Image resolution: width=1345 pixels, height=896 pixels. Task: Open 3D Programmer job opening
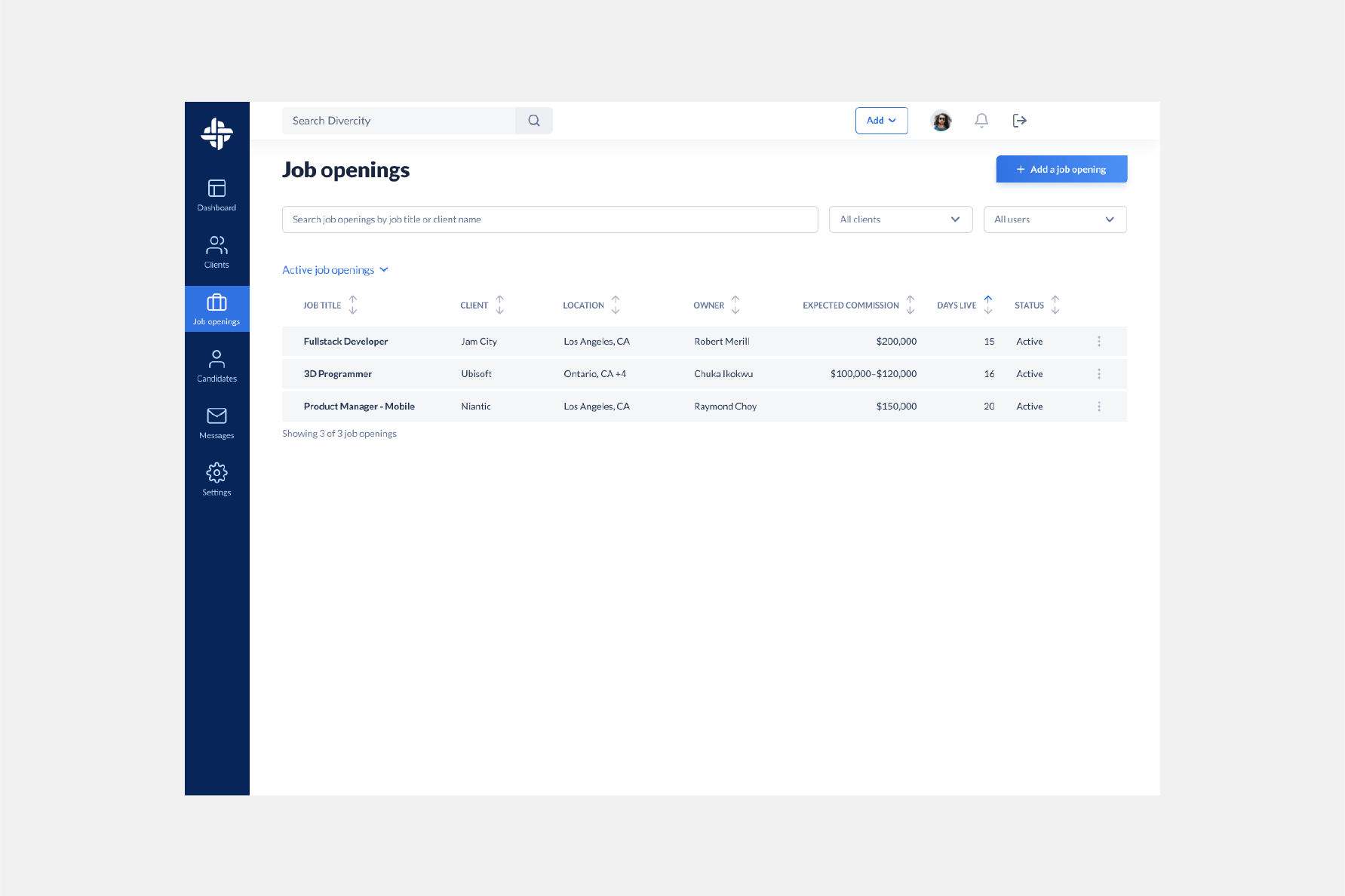(x=338, y=374)
